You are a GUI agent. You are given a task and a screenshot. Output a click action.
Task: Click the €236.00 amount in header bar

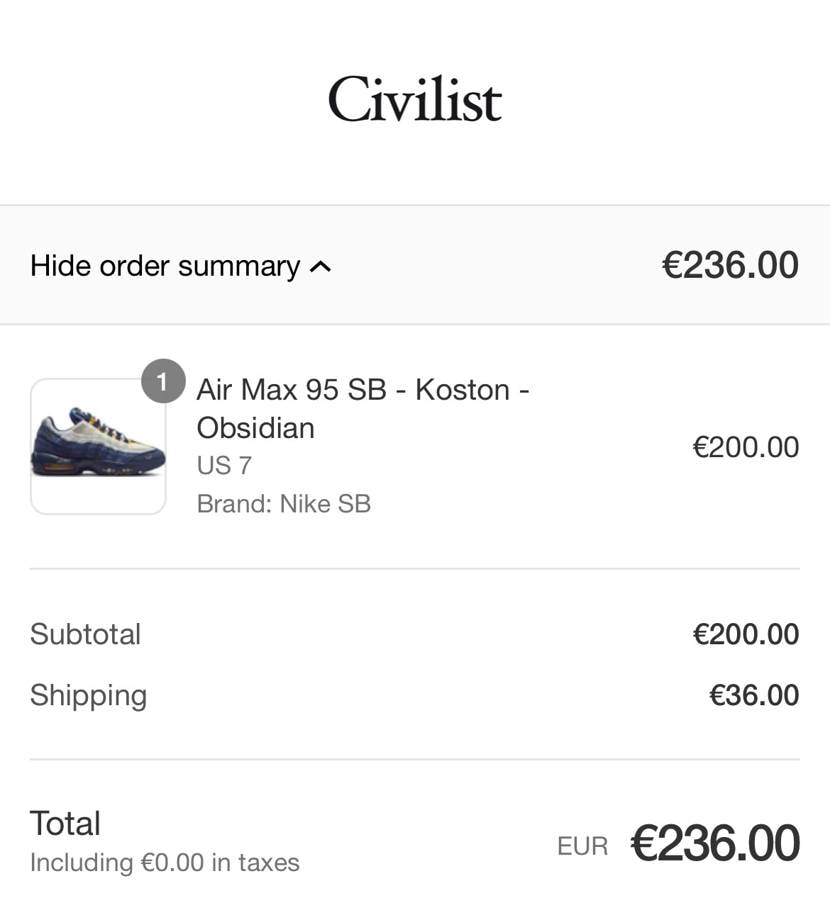coord(730,266)
